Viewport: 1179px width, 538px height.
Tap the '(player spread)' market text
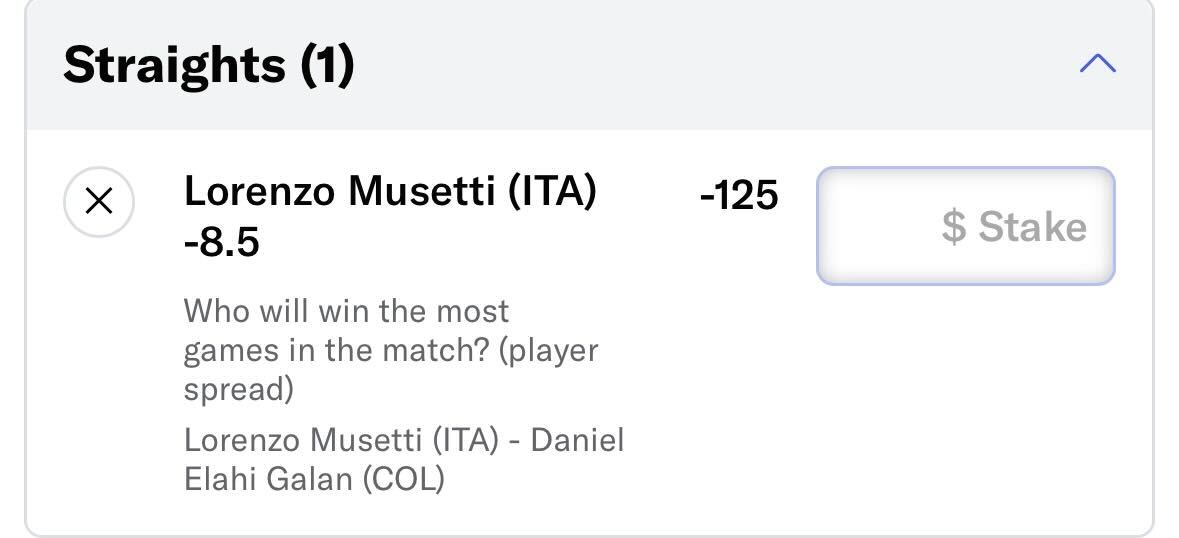point(391,370)
